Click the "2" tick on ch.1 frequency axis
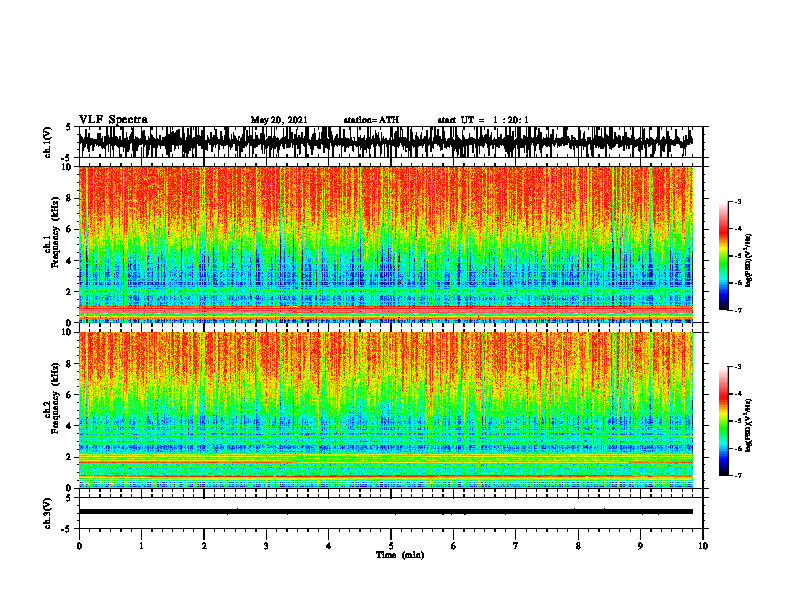Image resolution: width=792 pixels, height=612 pixels. click(x=70, y=292)
